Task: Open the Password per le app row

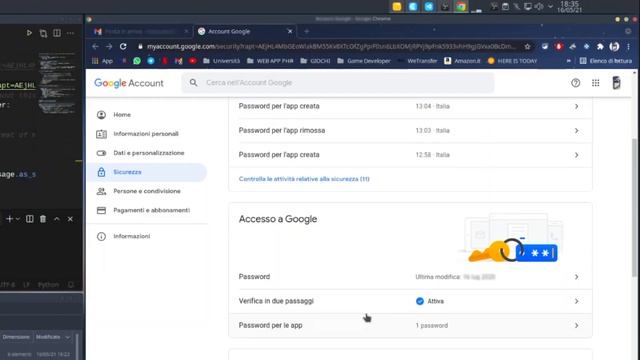Action: [410, 325]
